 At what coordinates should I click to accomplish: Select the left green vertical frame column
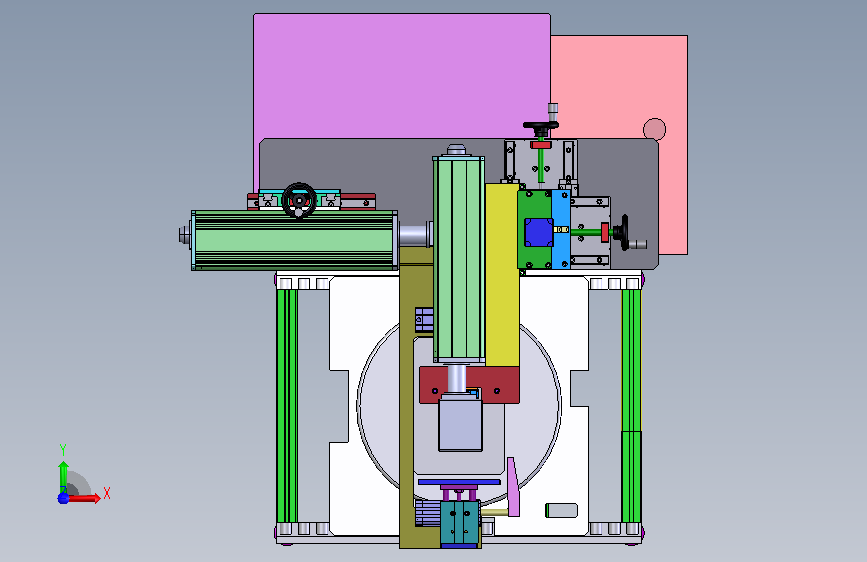tap(287, 405)
